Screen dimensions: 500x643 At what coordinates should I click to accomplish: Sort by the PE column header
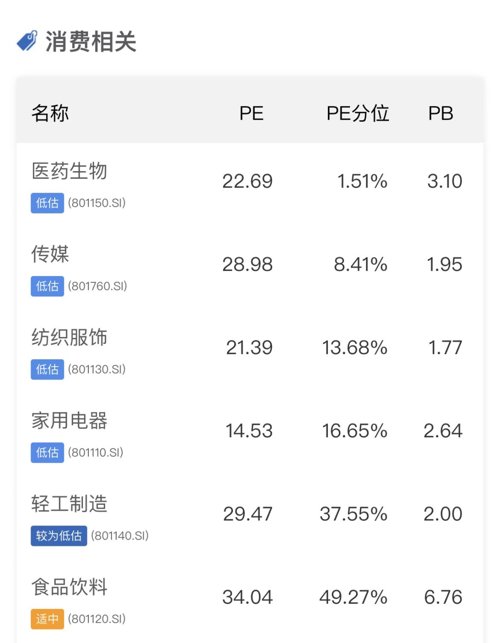(x=251, y=113)
